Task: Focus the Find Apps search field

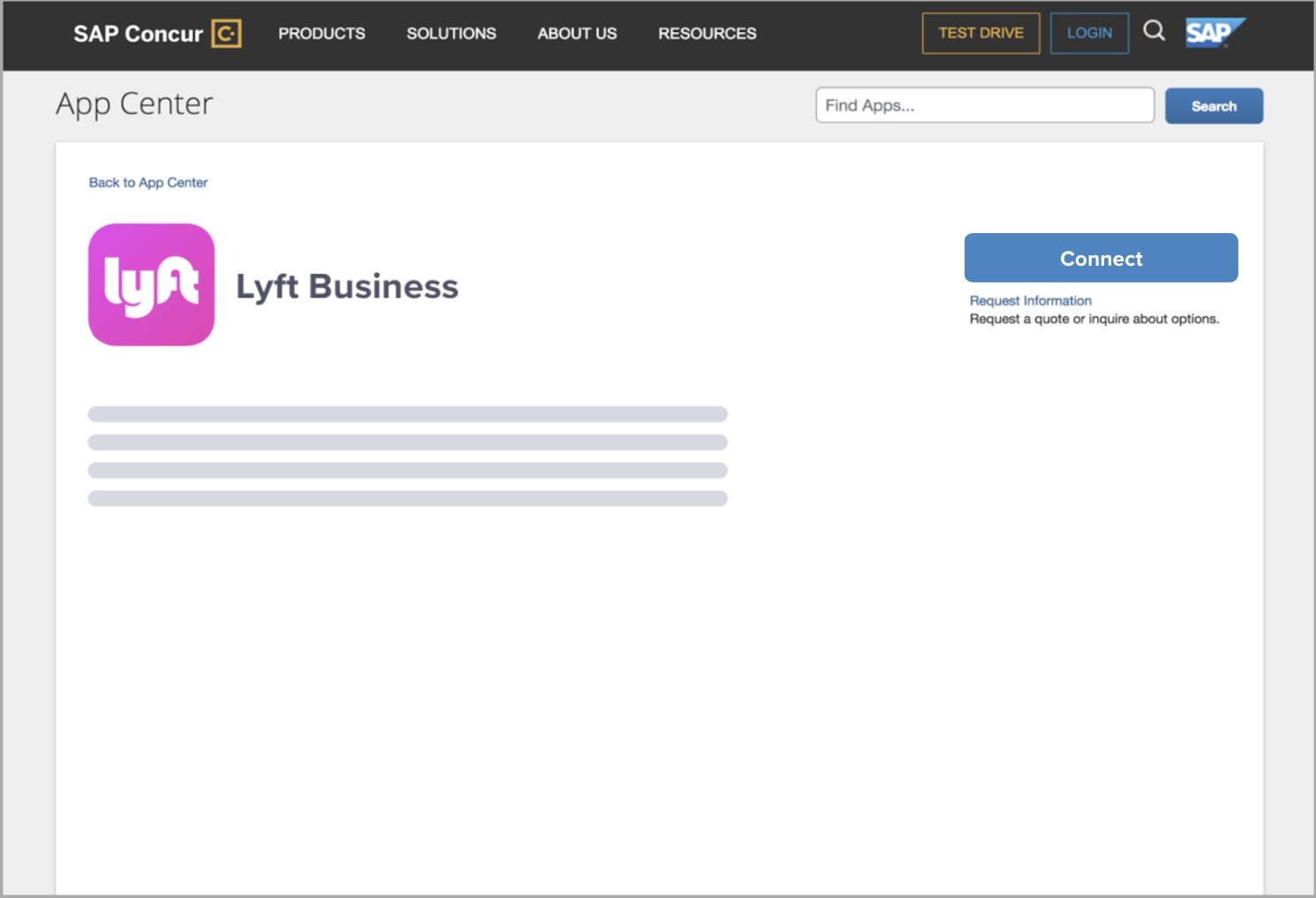Action: pos(985,105)
